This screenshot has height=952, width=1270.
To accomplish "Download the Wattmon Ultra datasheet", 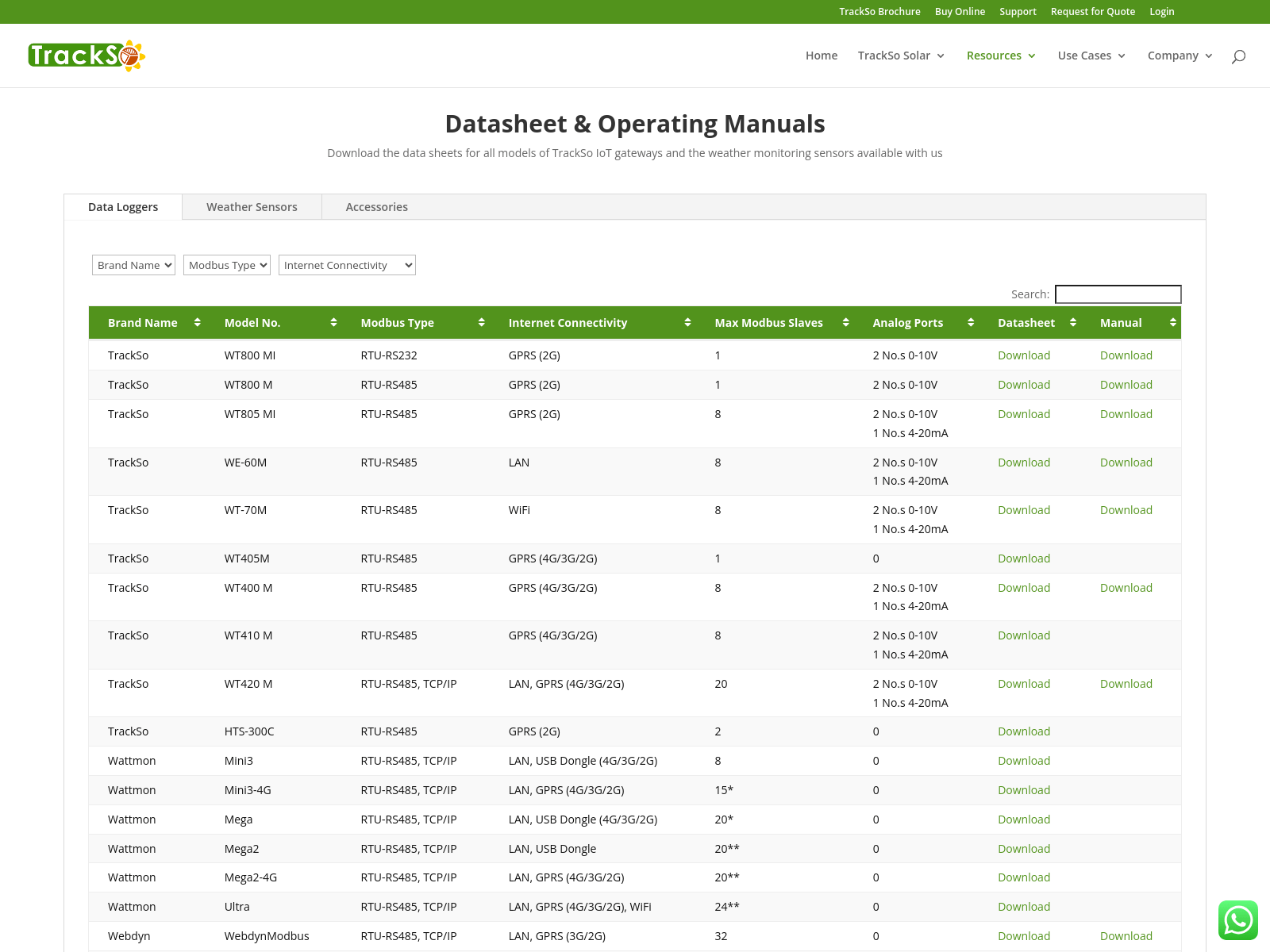I will pyautogui.click(x=1024, y=907).
